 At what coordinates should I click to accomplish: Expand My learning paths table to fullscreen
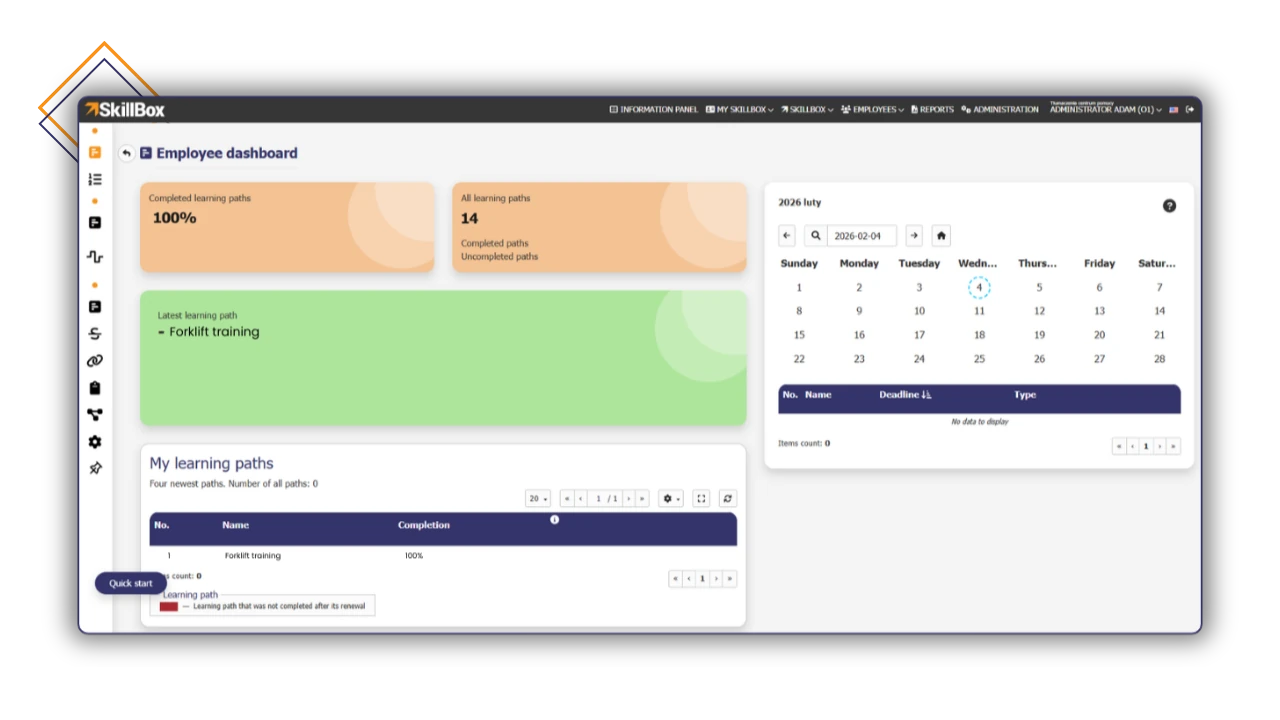(701, 498)
